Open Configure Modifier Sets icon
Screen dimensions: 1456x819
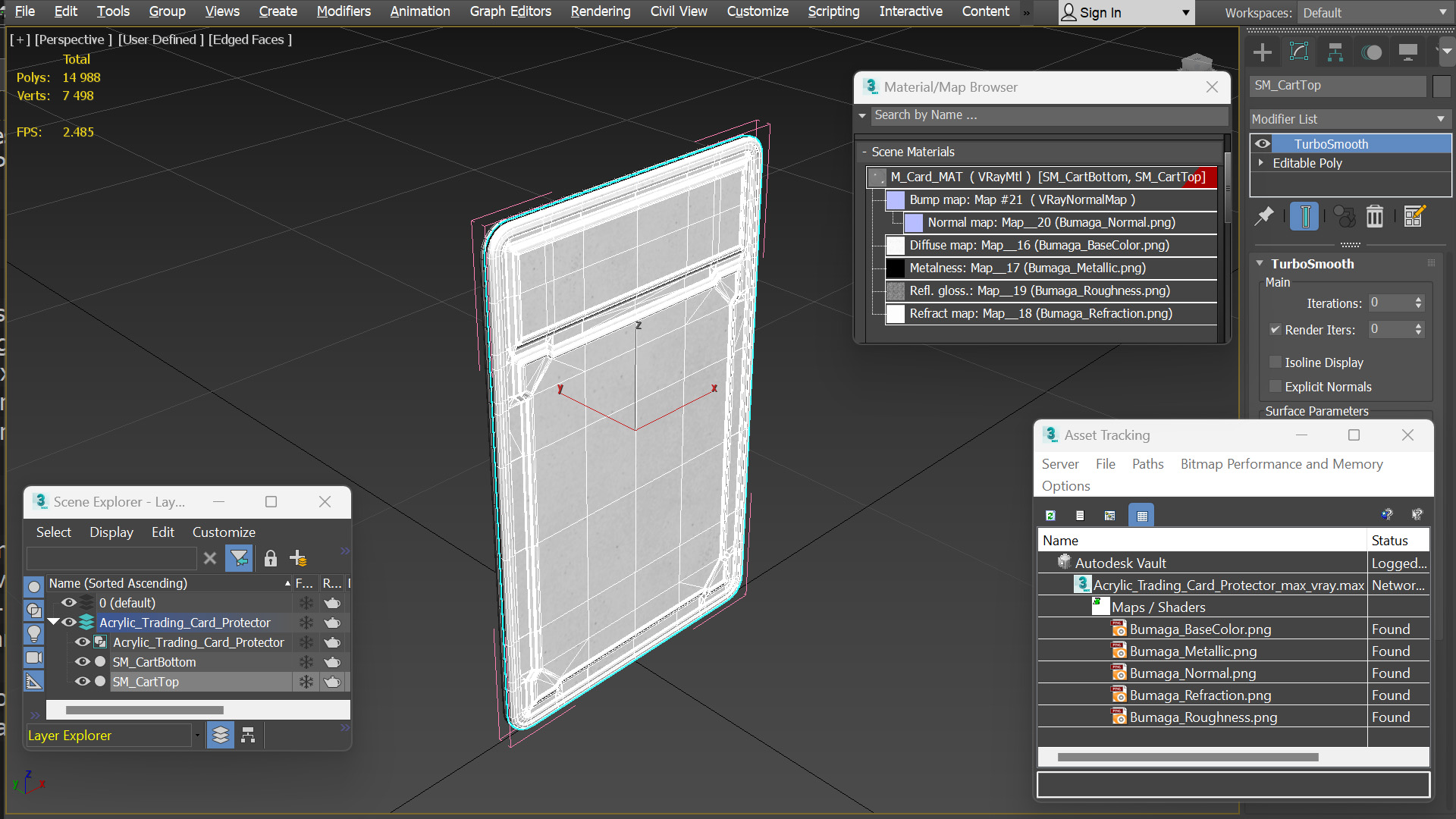click(1414, 217)
